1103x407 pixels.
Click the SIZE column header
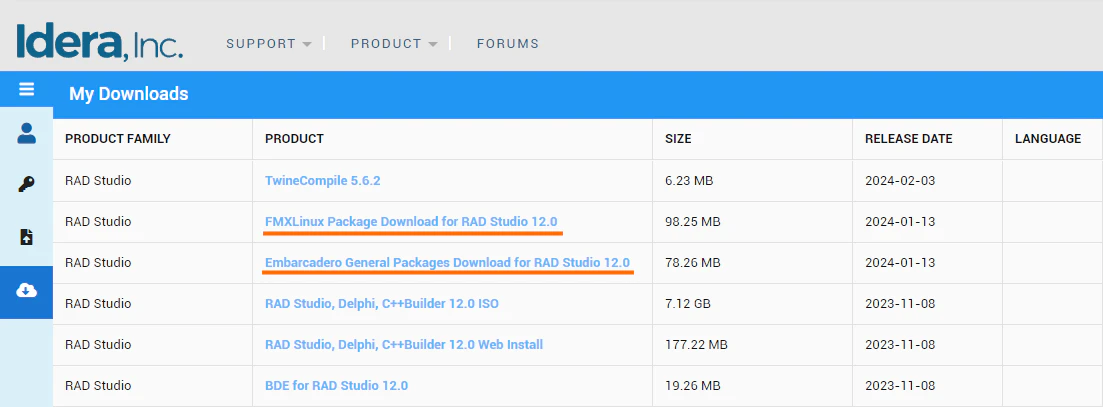click(678, 138)
